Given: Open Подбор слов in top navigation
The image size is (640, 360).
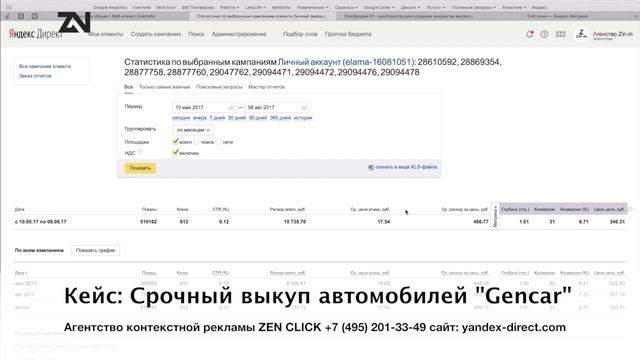Looking at the screenshot, I should point(300,34).
